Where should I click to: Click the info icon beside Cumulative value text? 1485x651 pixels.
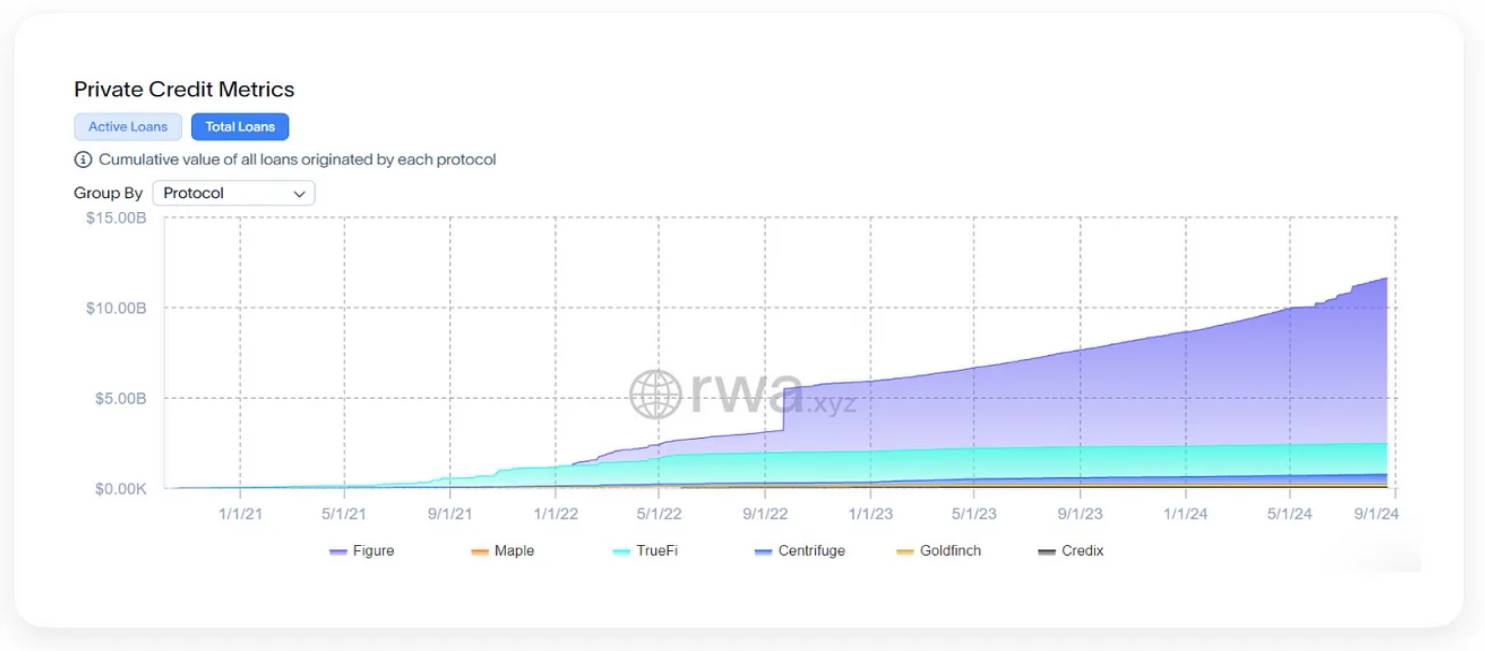click(x=83, y=160)
